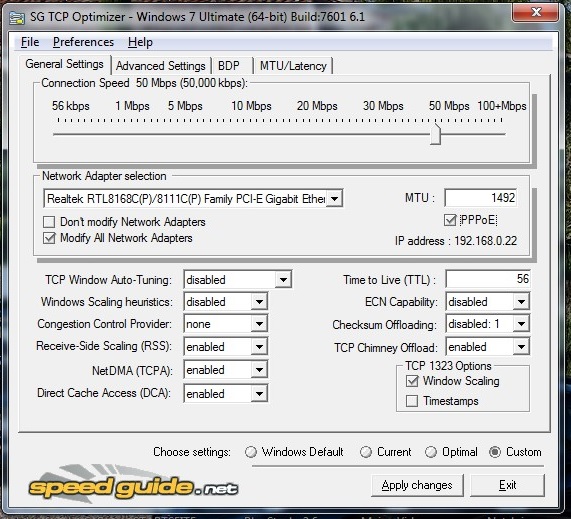This screenshot has height=519, width=571.
Task: Uncheck Modify All Network Adapters
Action: (x=49, y=238)
